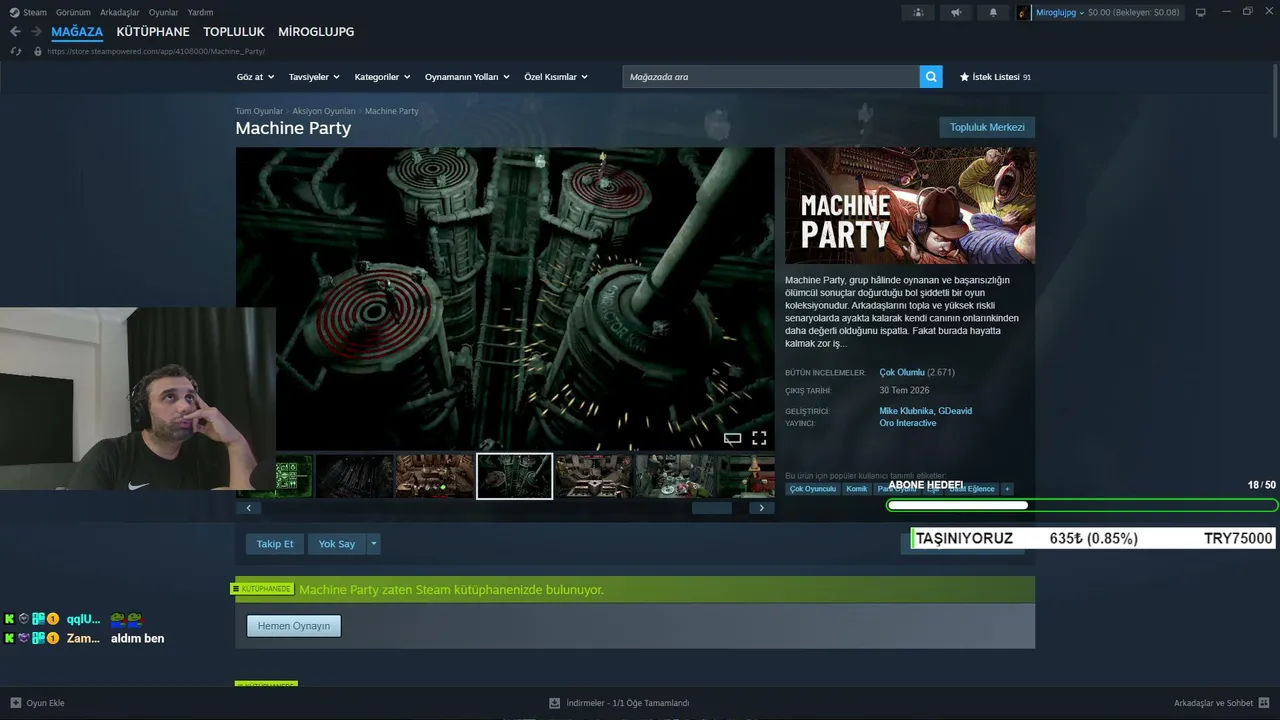Image resolution: width=1280 pixels, height=720 pixels.
Task: Click the large machine screenshot in the viewer
Action: pos(505,299)
